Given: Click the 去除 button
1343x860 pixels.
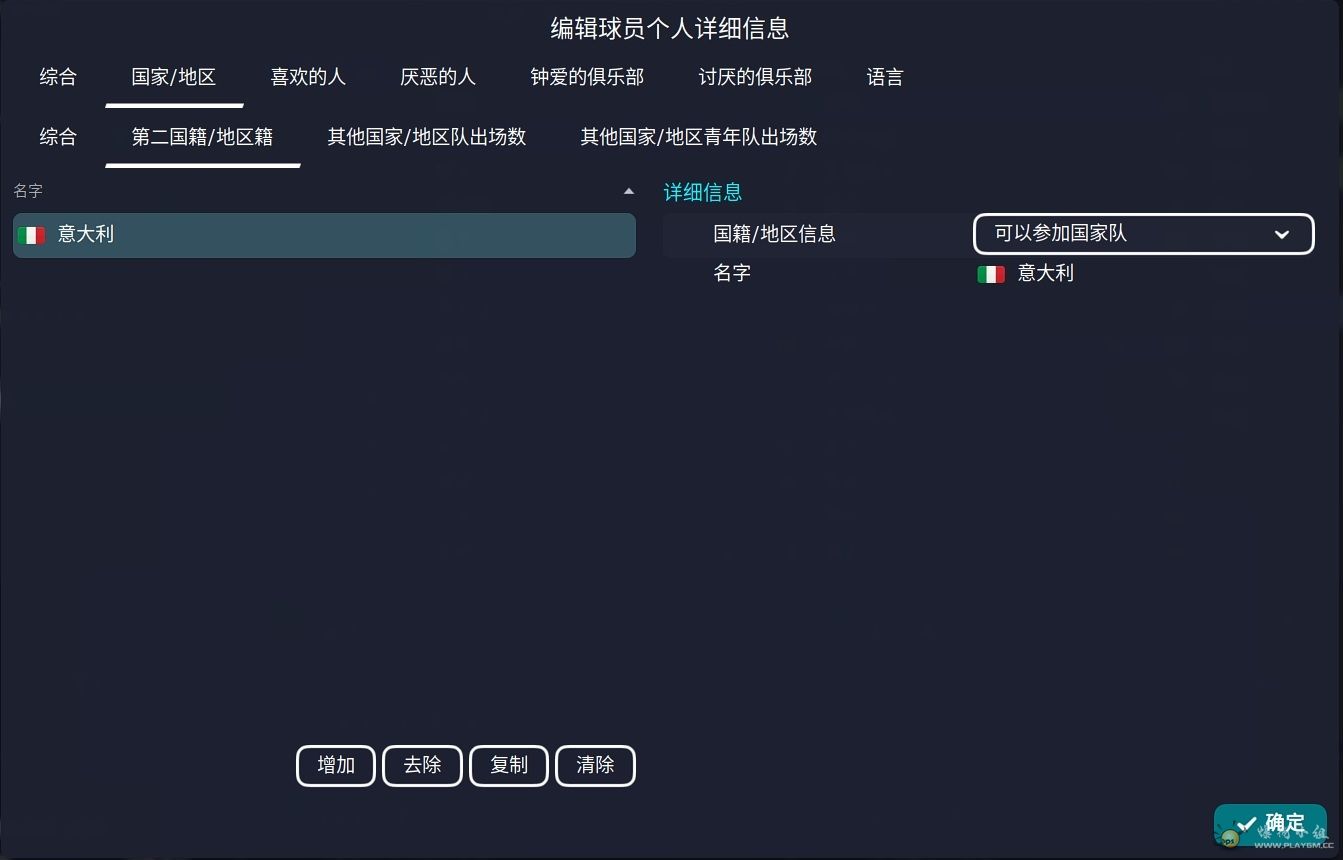Looking at the screenshot, I should click(x=422, y=765).
